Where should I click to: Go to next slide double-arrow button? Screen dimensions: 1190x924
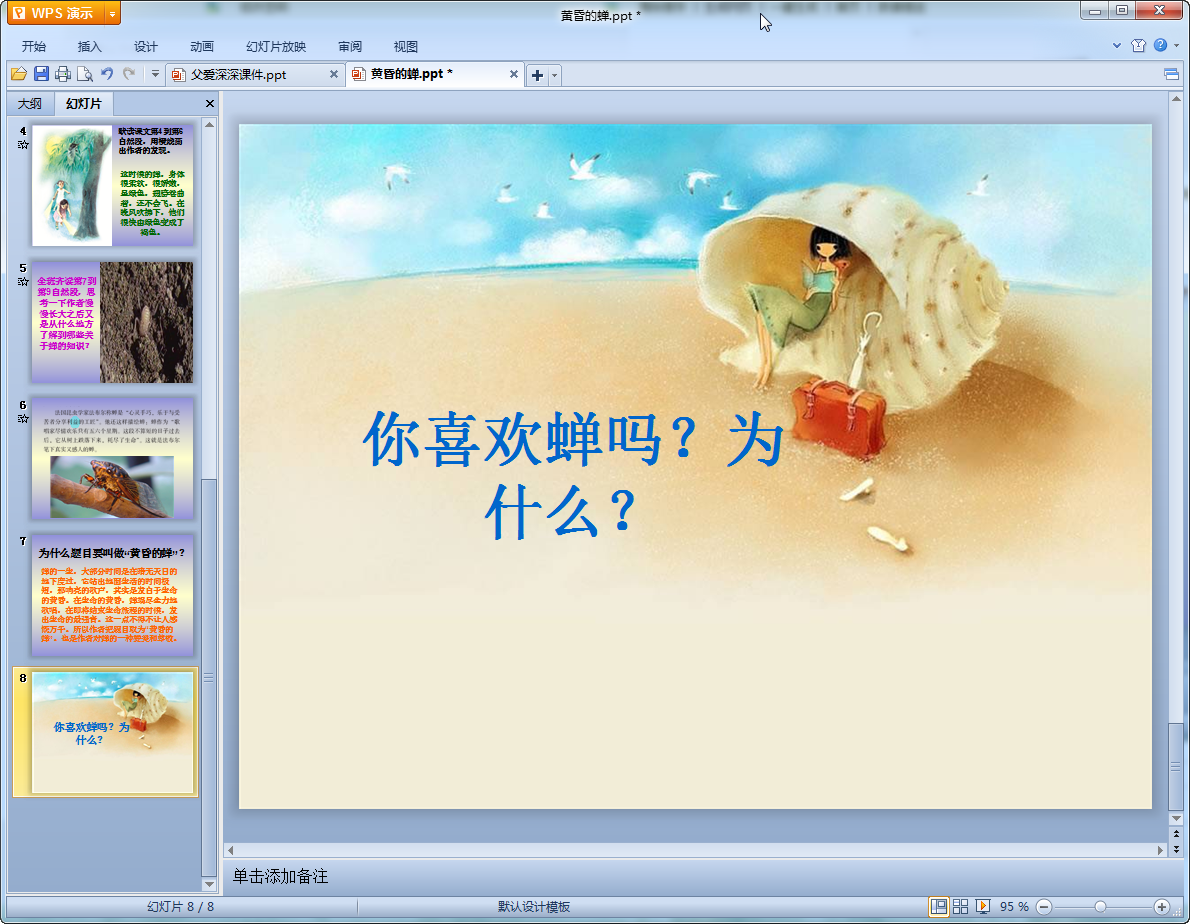tap(1176, 849)
